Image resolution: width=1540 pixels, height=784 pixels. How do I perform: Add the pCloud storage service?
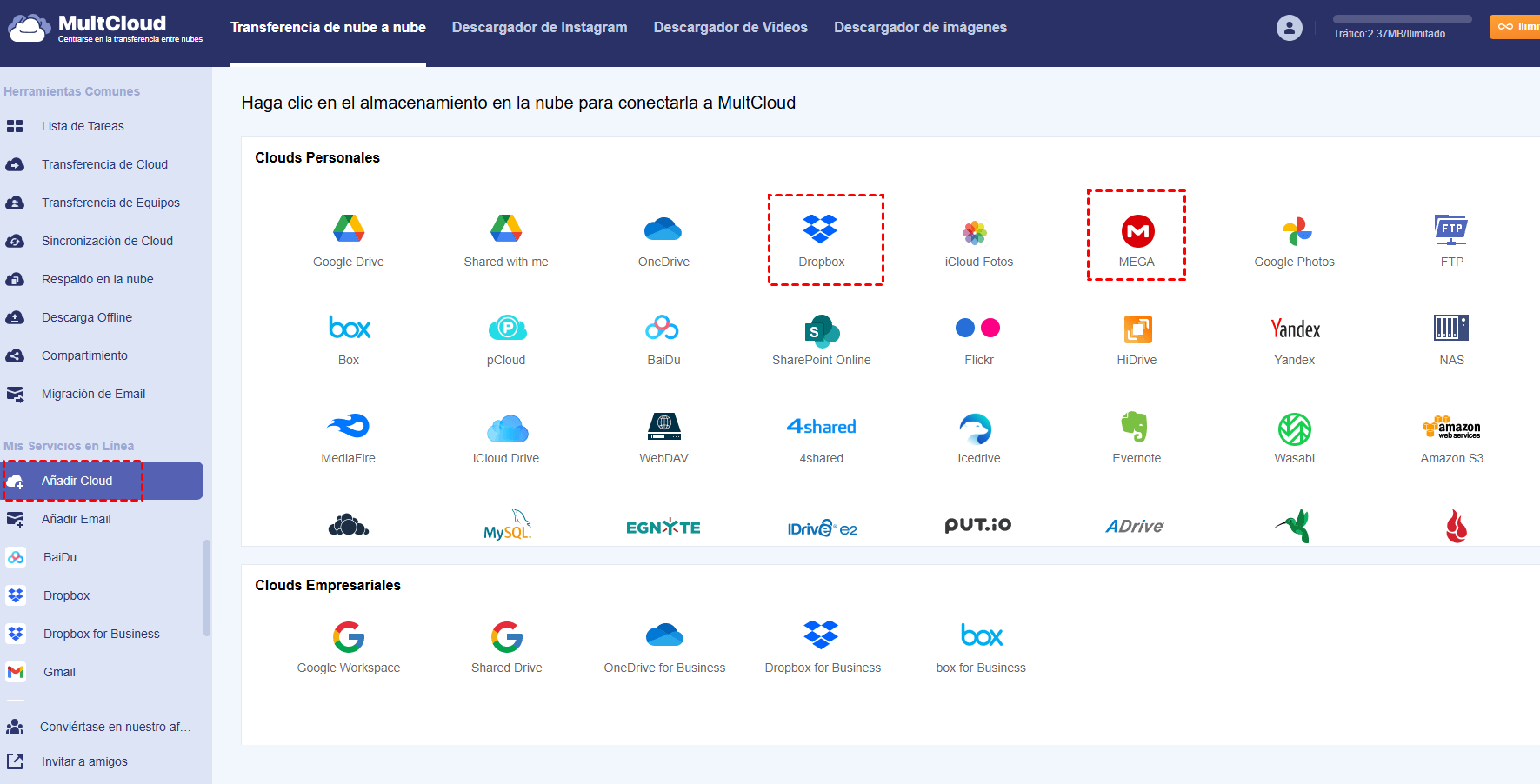click(506, 329)
